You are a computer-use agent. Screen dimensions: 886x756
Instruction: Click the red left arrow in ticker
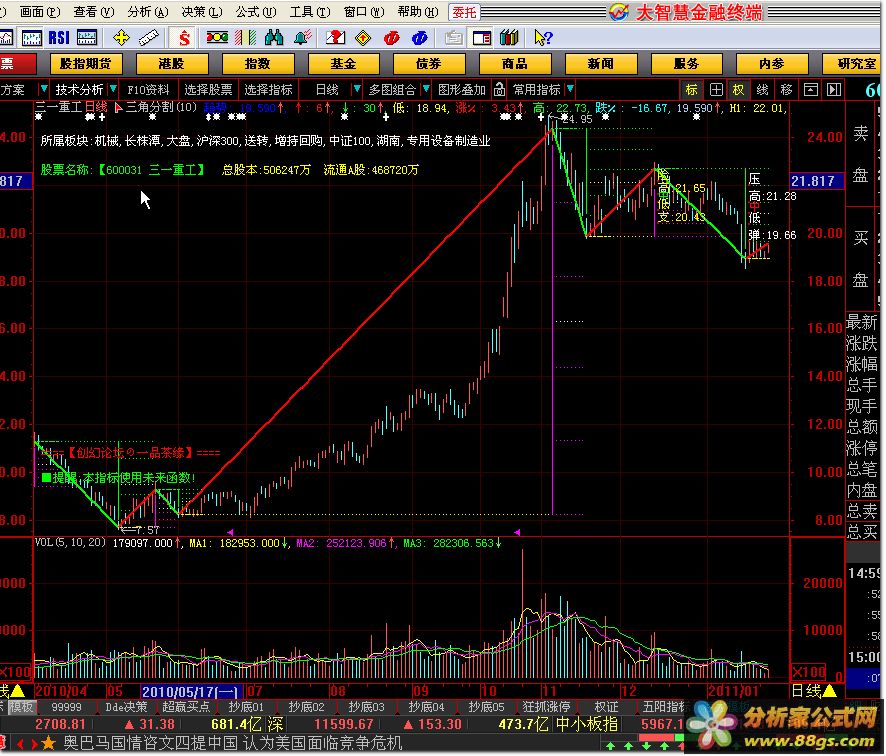[21, 744]
